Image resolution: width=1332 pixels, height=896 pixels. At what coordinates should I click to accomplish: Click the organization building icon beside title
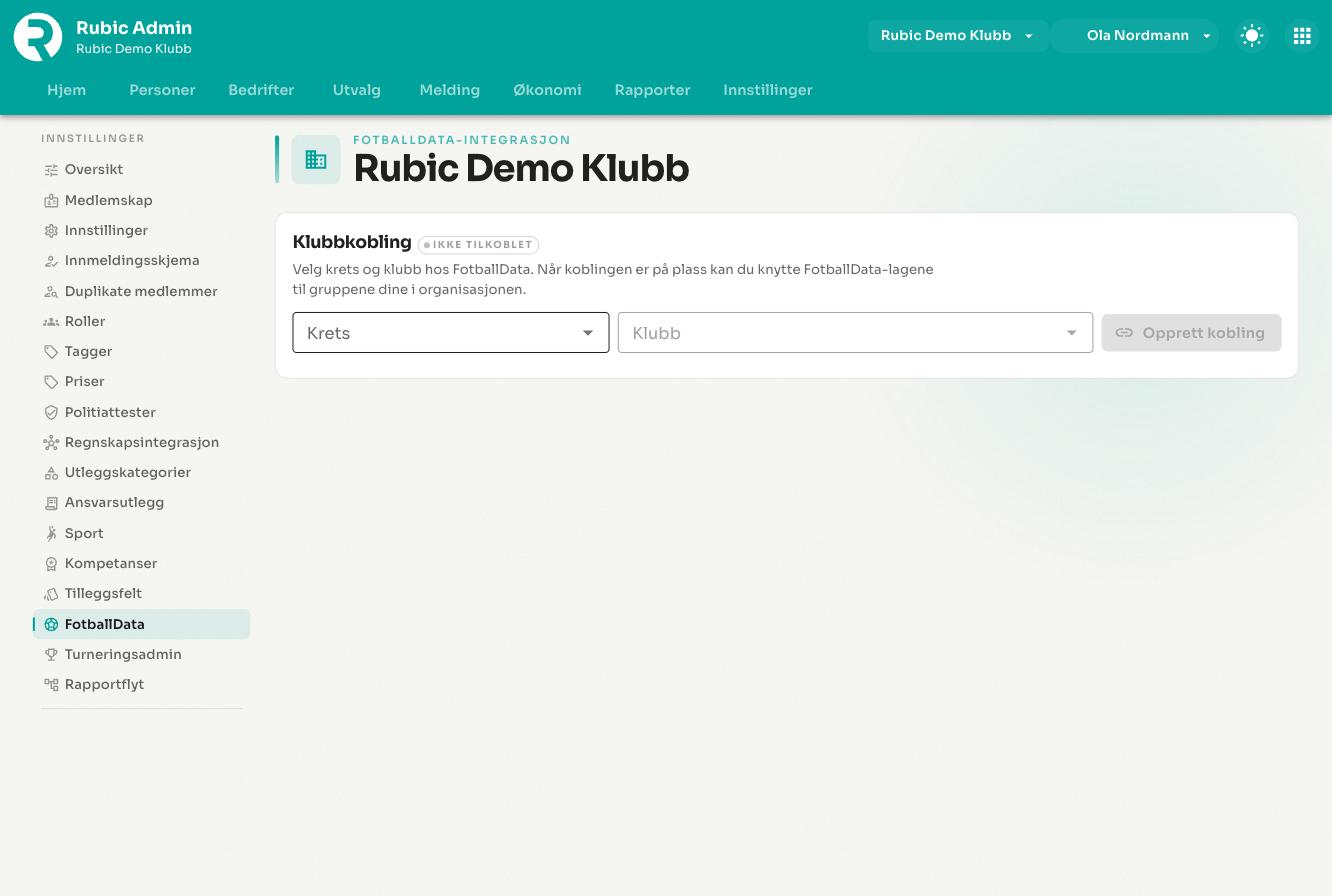pos(316,160)
